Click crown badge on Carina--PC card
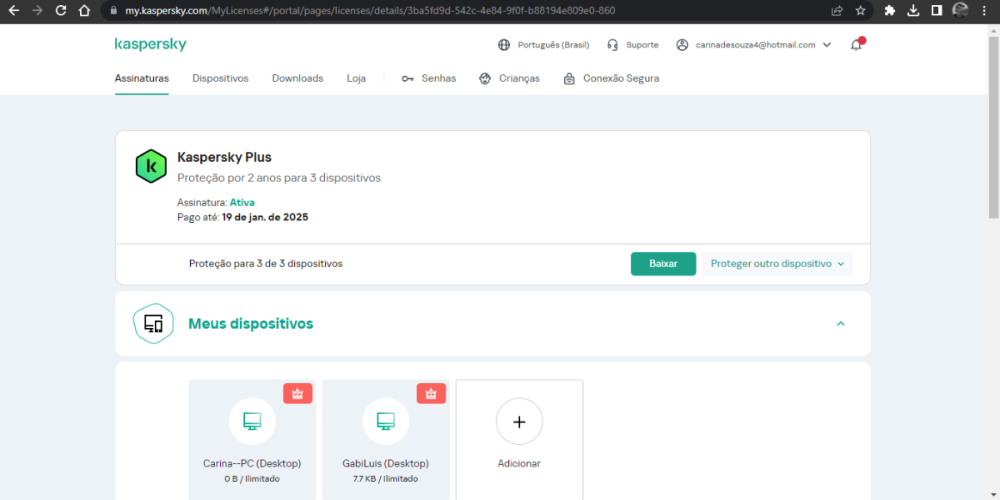The height and width of the screenshot is (500, 1000). click(298, 393)
